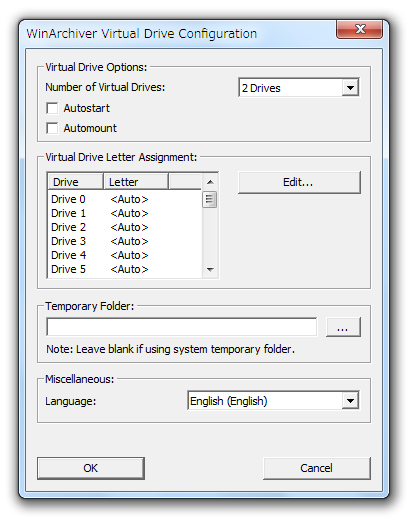410x520 pixels.
Task: Highlight the Drive 4 row
Action: (x=125, y=255)
